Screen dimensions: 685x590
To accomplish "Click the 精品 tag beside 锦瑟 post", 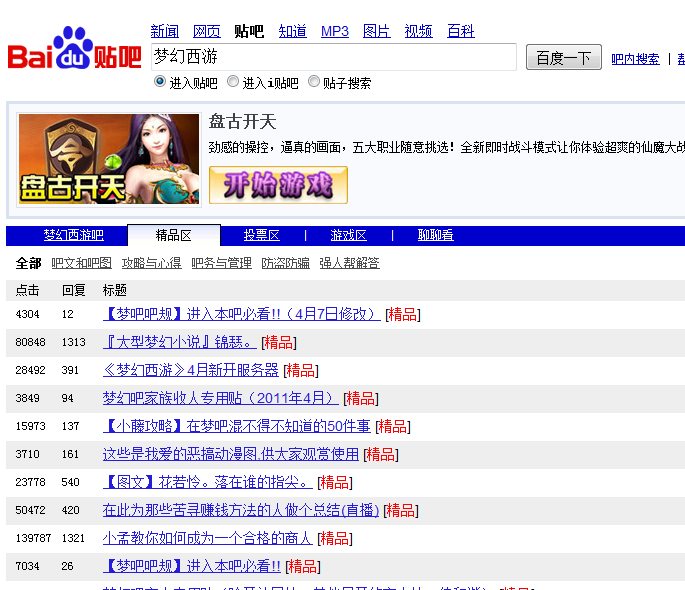I will pyautogui.click(x=279, y=342).
